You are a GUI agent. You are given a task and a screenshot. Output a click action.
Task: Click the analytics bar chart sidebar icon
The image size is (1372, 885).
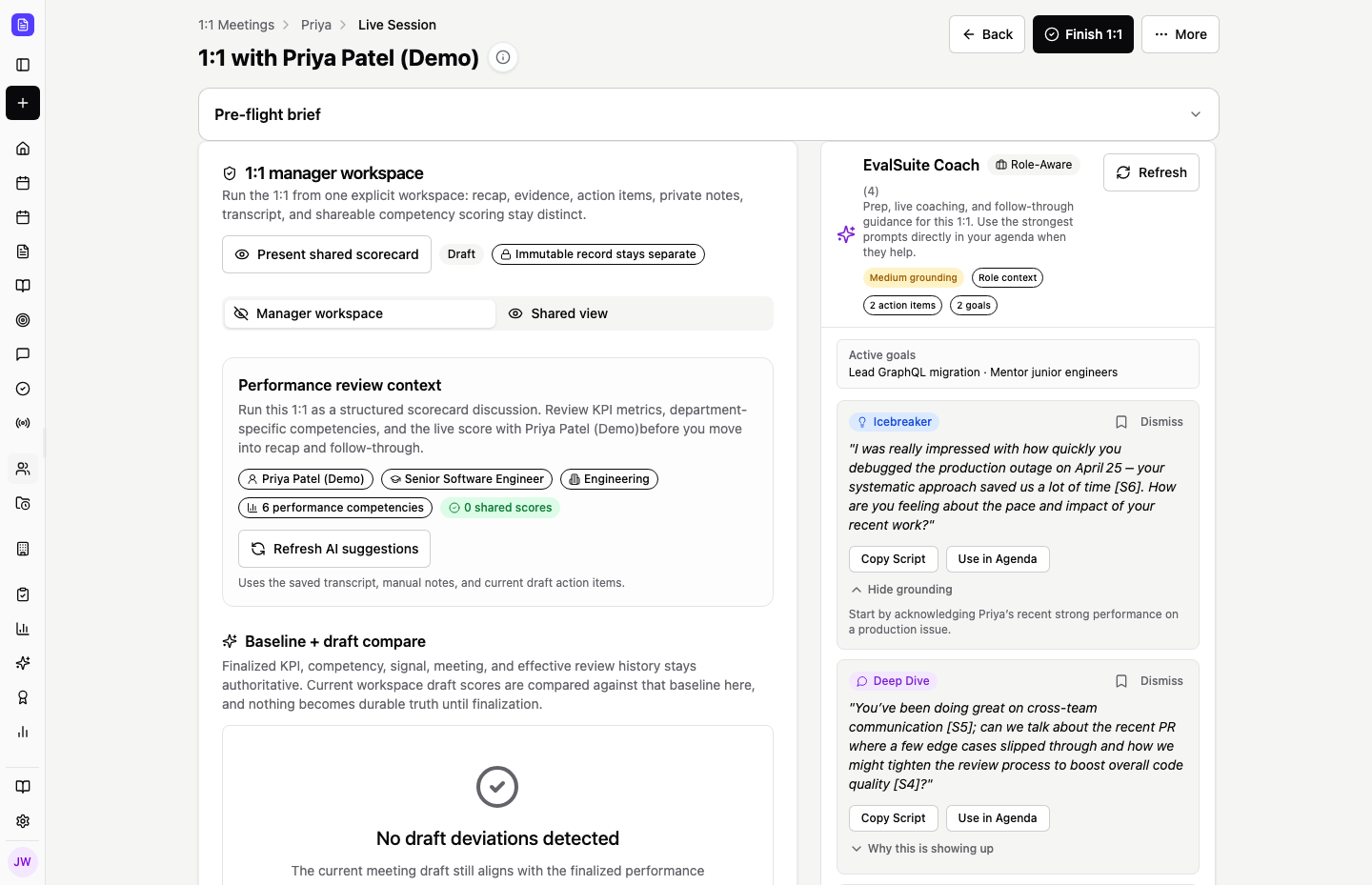23,629
